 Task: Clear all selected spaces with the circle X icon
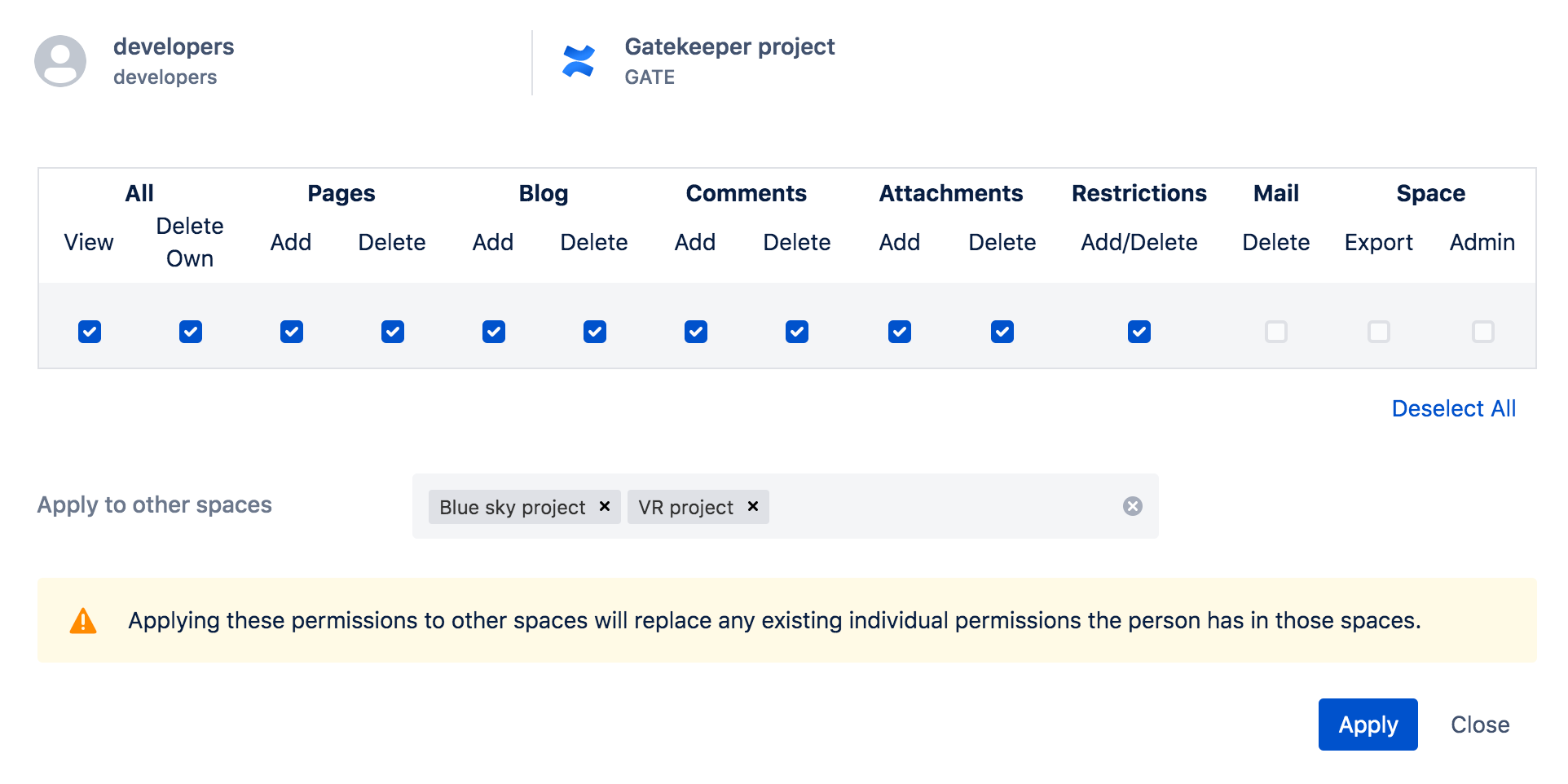1132,506
